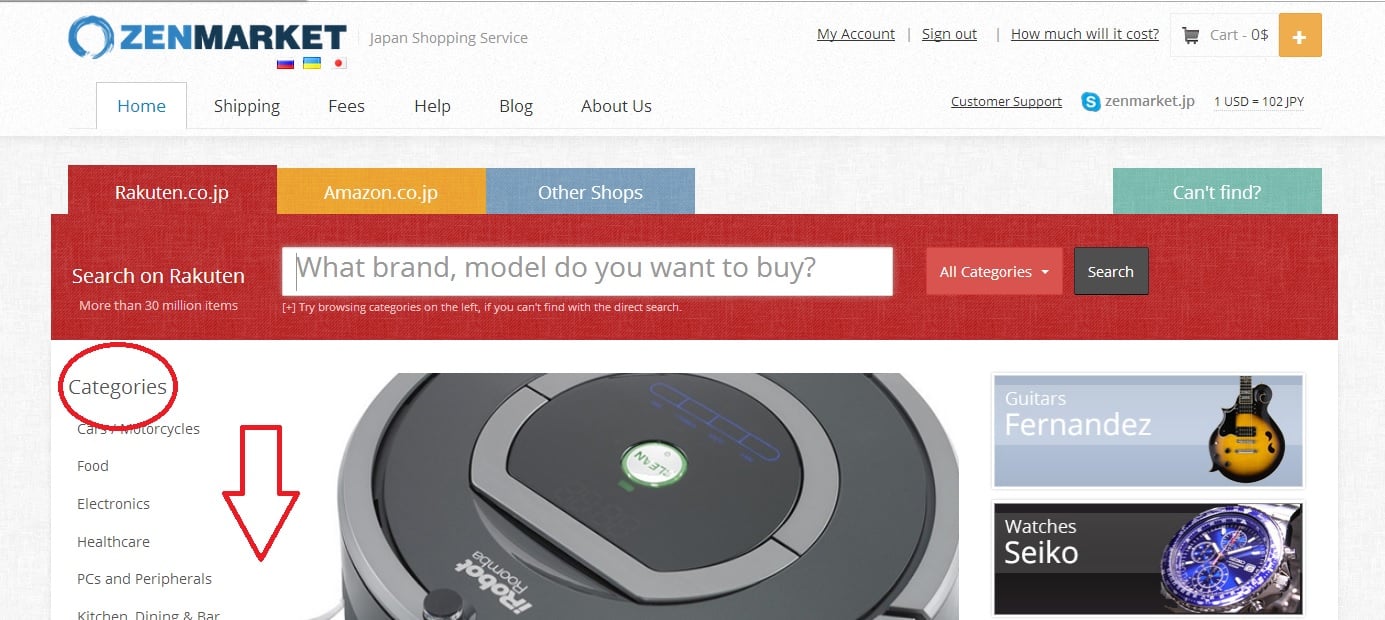Click the browse categories hint text
Image resolution: width=1385 pixels, height=620 pixels.
click(482, 307)
